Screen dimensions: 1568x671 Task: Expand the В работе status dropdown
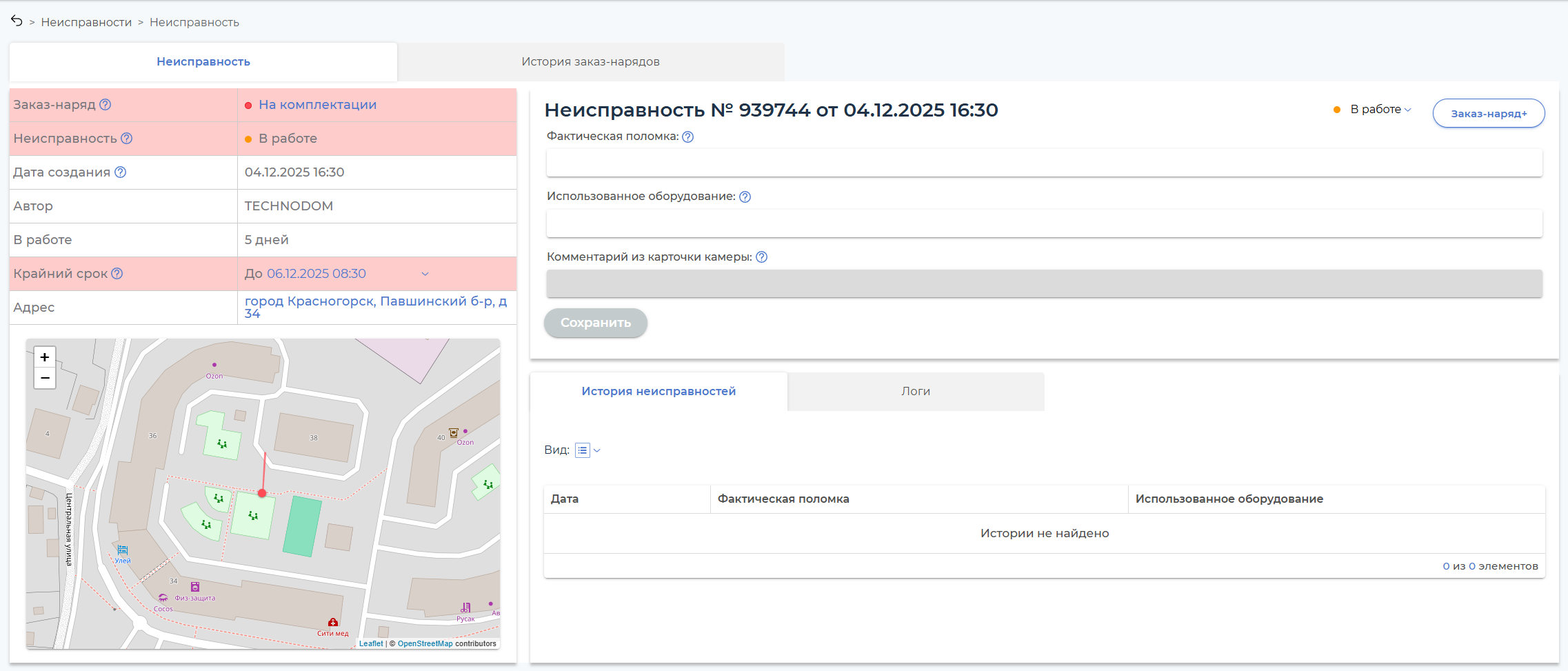1380,110
